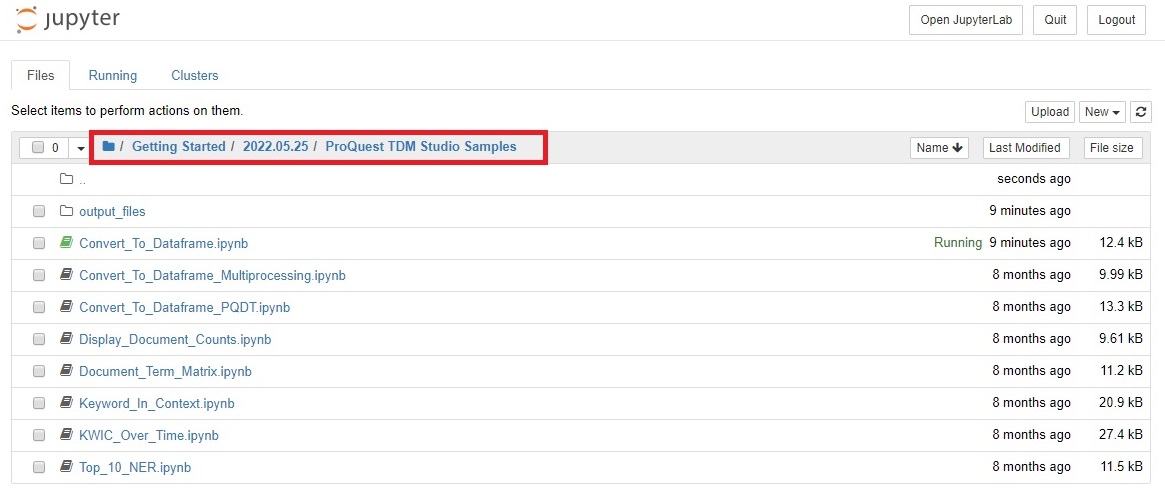The width and height of the screenshot is (1165, 495).
Task: Open KWIC_Over_Time.ipynb notebook
Action: click(149, 436)
